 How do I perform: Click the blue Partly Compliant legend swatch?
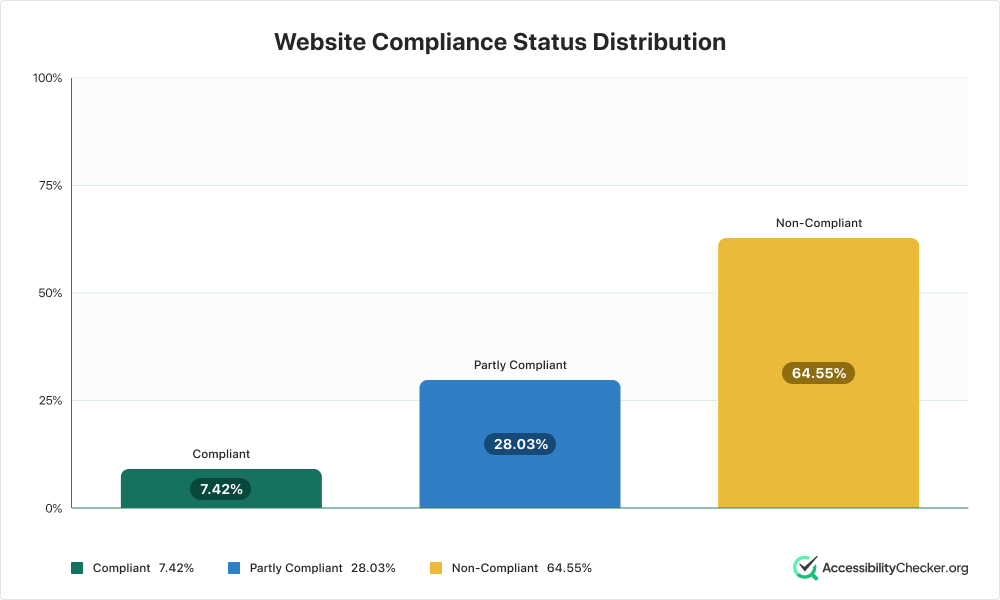(234, 567)
